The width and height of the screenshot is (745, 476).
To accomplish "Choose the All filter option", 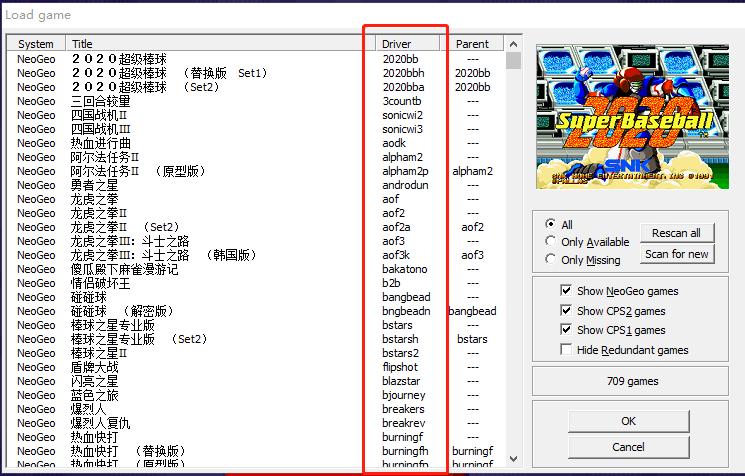I will [551, 225].
